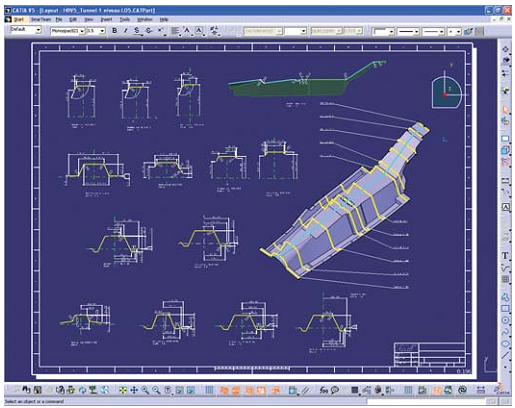The image size is (515, 408).
Task: Click the Zoom In magnifier icon
Action: 145,390
